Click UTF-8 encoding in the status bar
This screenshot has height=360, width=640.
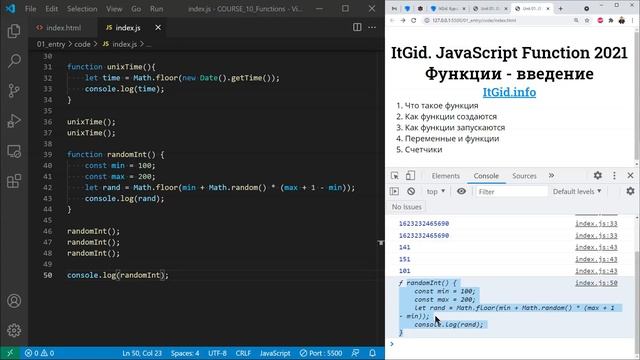[217, 353]
